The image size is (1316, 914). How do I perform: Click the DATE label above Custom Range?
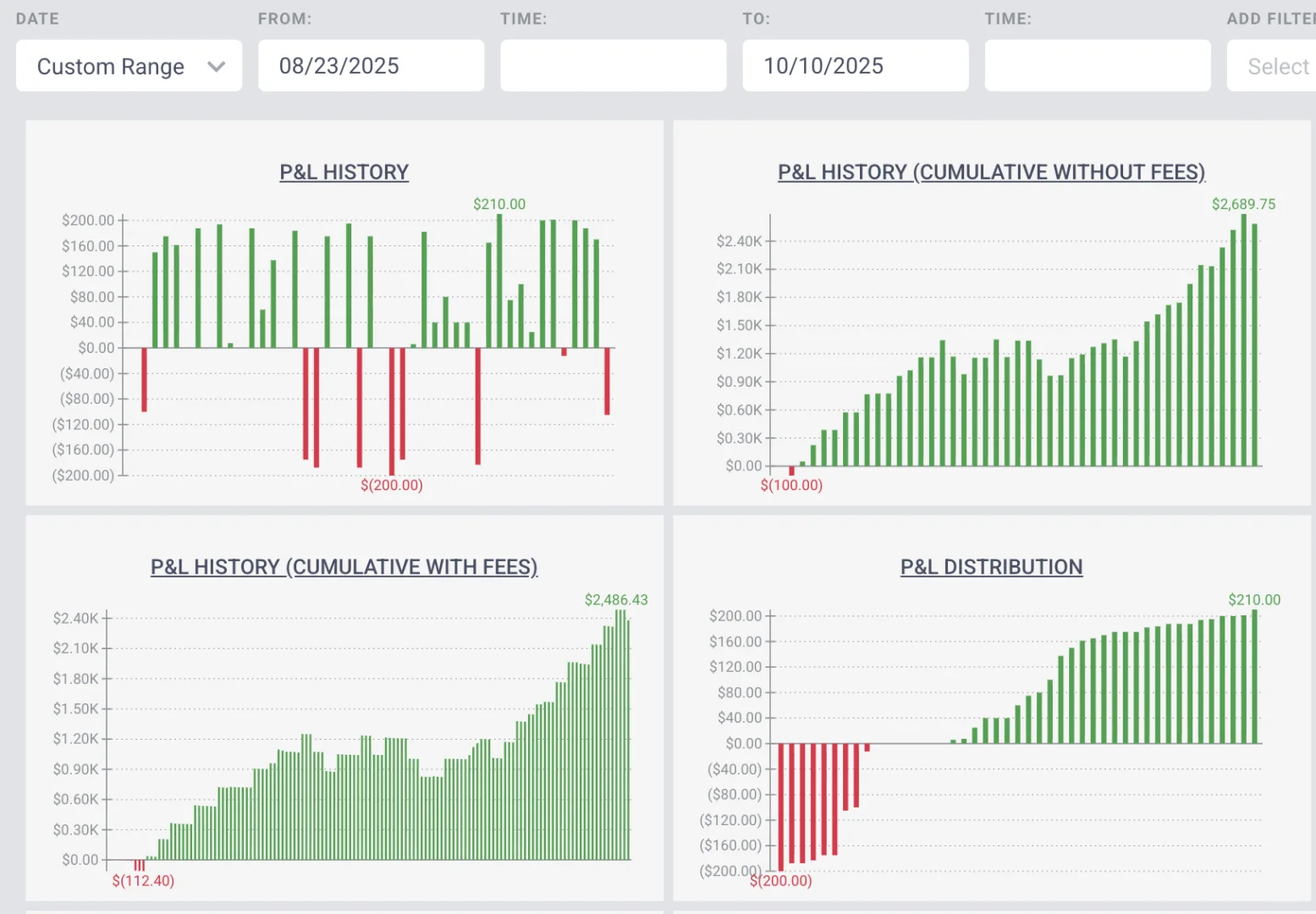tap(37, 19)
